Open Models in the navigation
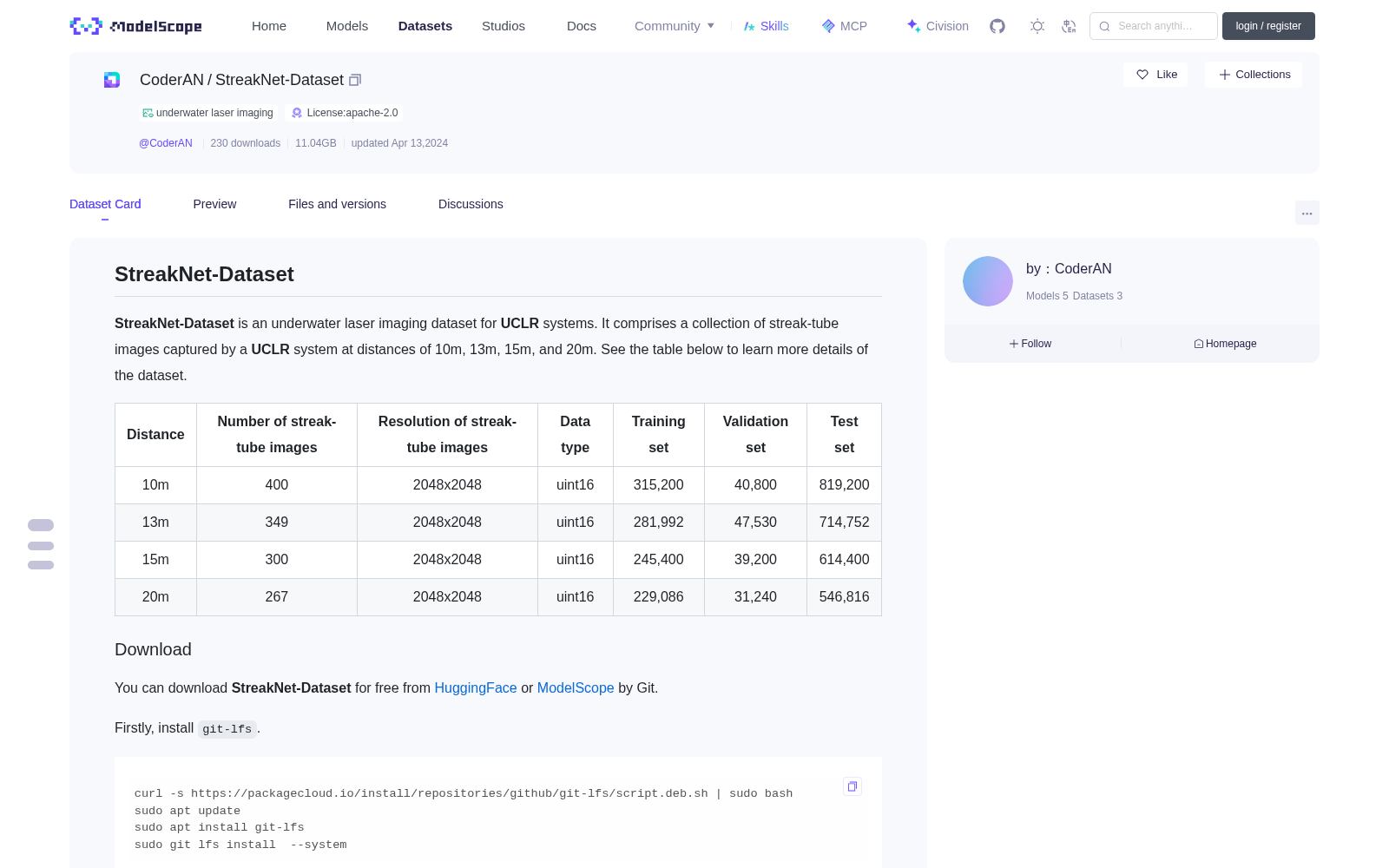The image size is (1389, 868). 347,26
